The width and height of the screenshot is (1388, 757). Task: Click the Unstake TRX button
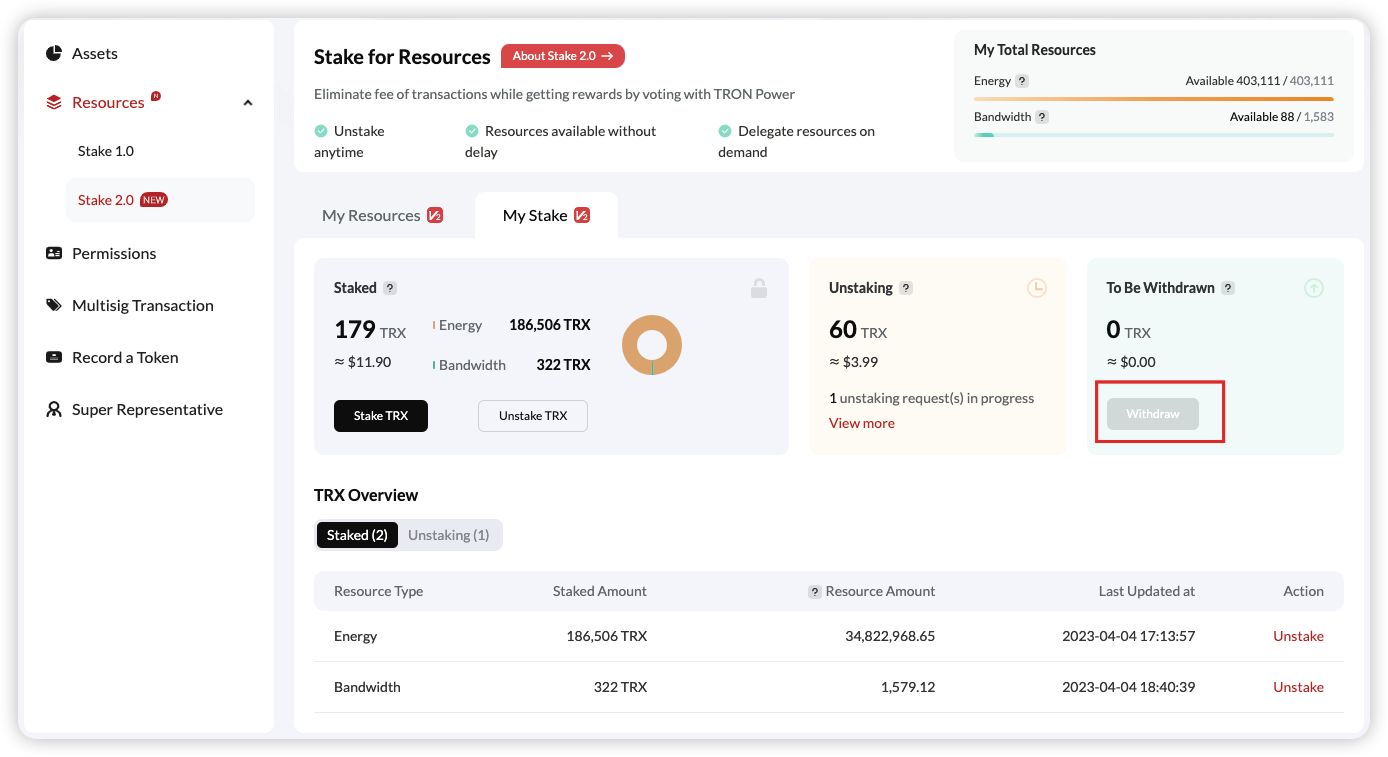pos(533,416)
